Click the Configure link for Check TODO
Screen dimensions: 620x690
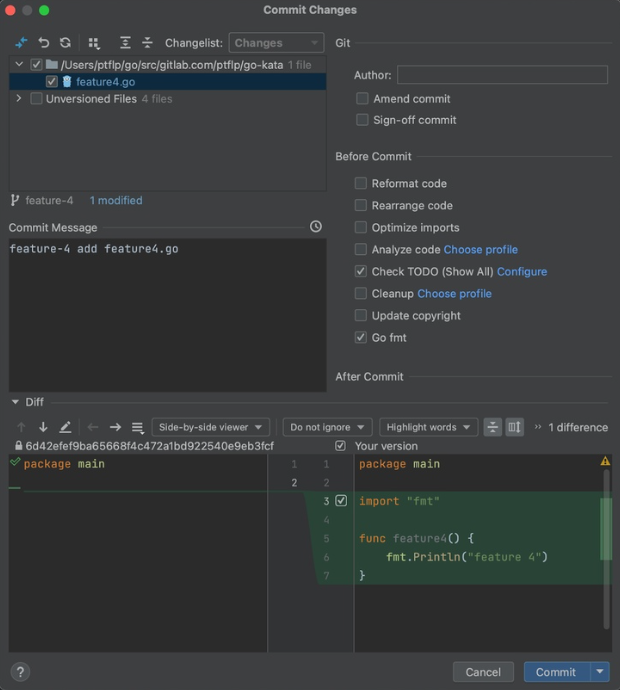point(521,272)
